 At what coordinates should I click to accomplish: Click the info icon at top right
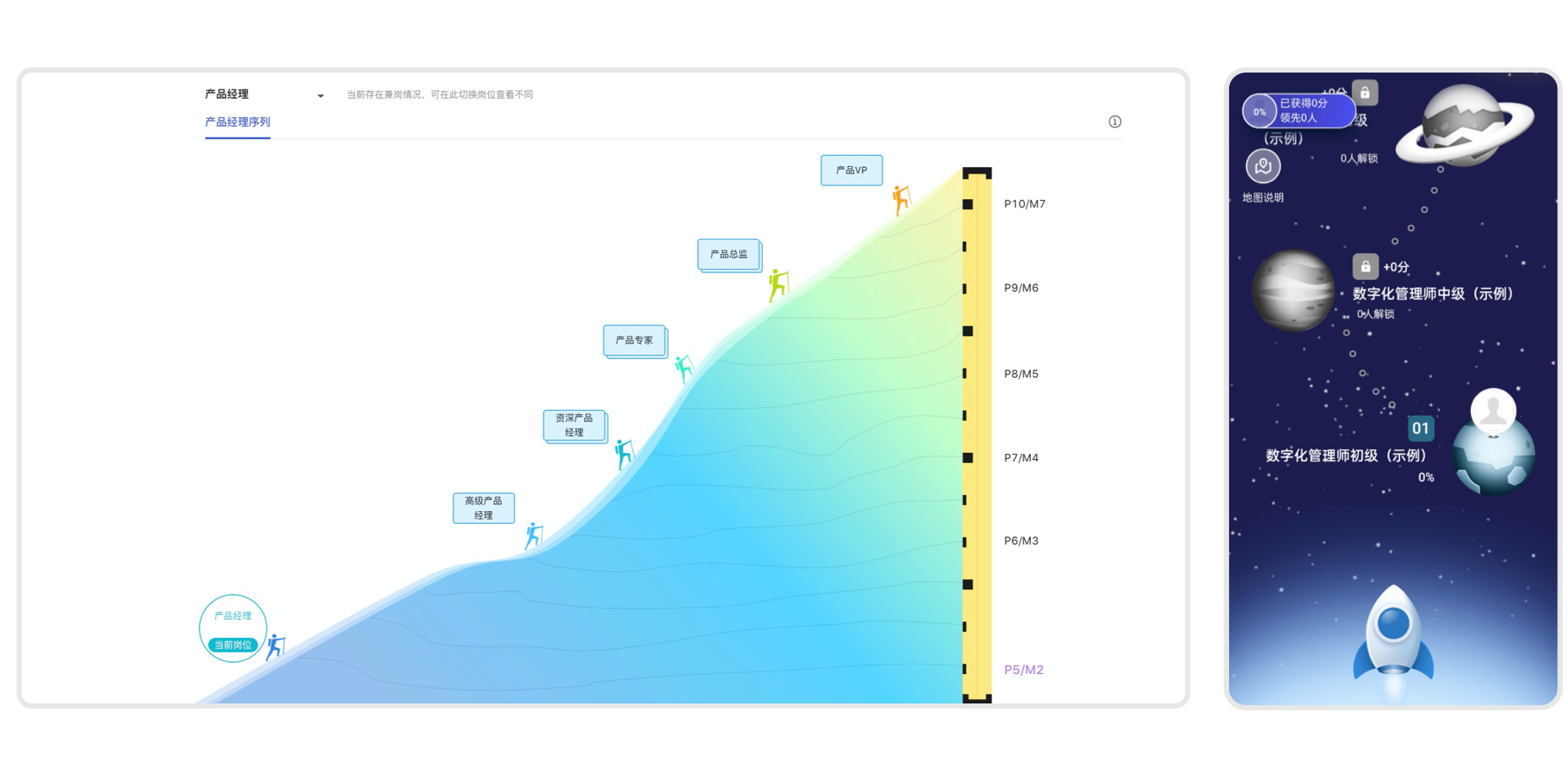[x=1114, y=121]
